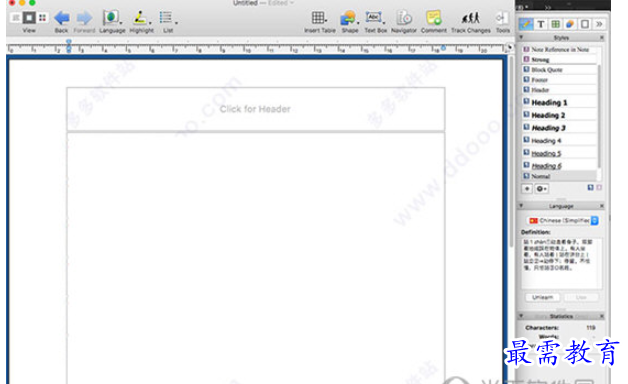Click the 'Click for Header' area
This screenshot has width=628, height=384.
point(255,109)
